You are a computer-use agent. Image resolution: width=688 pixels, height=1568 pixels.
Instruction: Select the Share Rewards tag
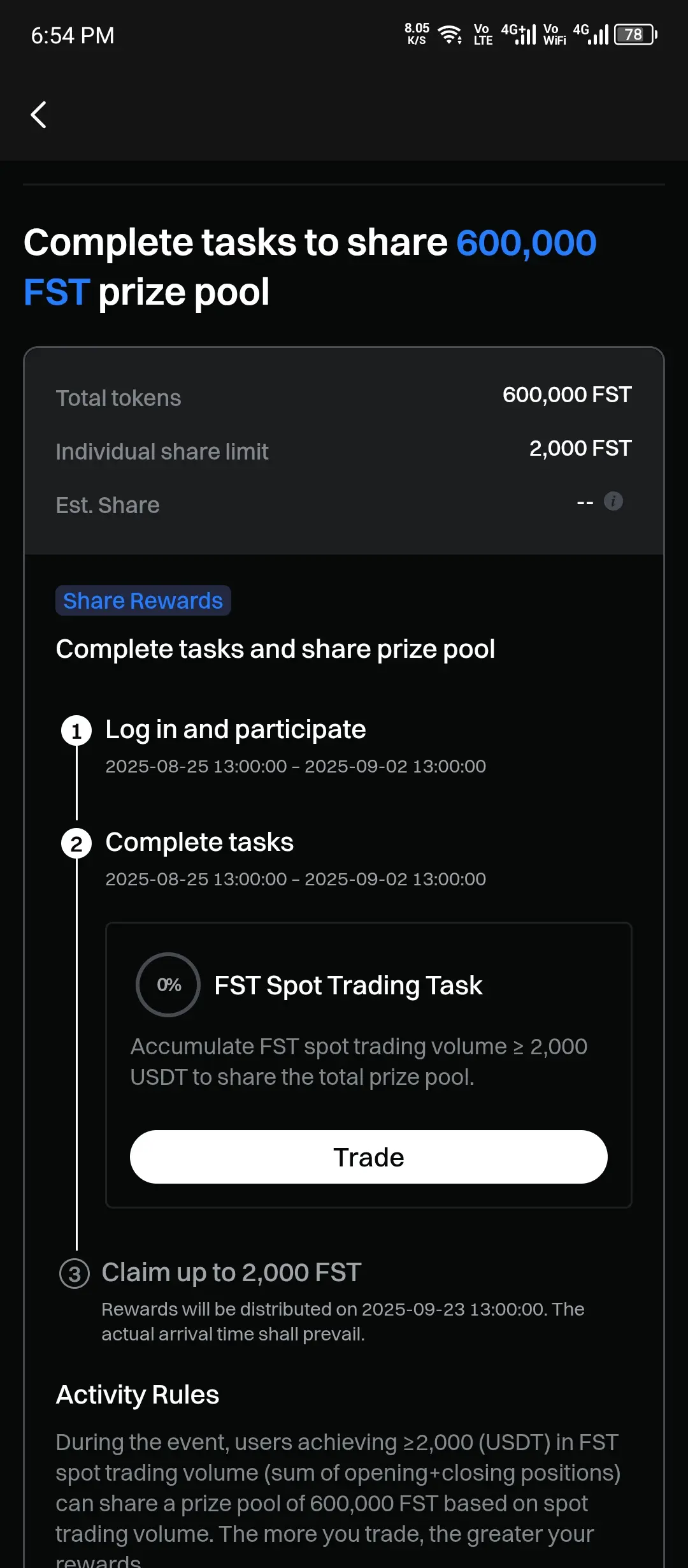pyautogui.click(x=143, y=600)
